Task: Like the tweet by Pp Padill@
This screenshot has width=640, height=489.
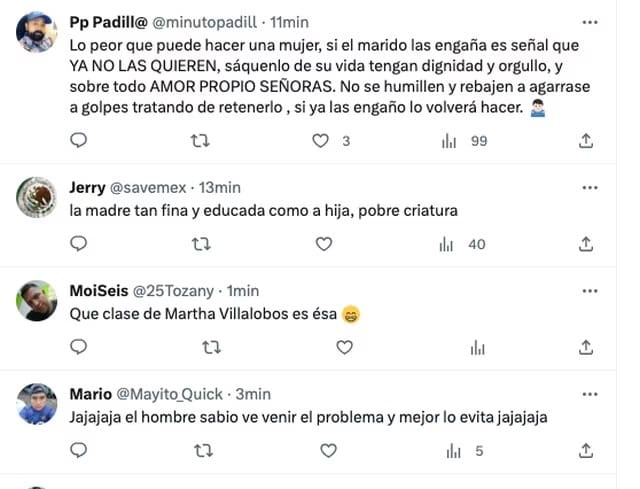Action: point(321,141)
